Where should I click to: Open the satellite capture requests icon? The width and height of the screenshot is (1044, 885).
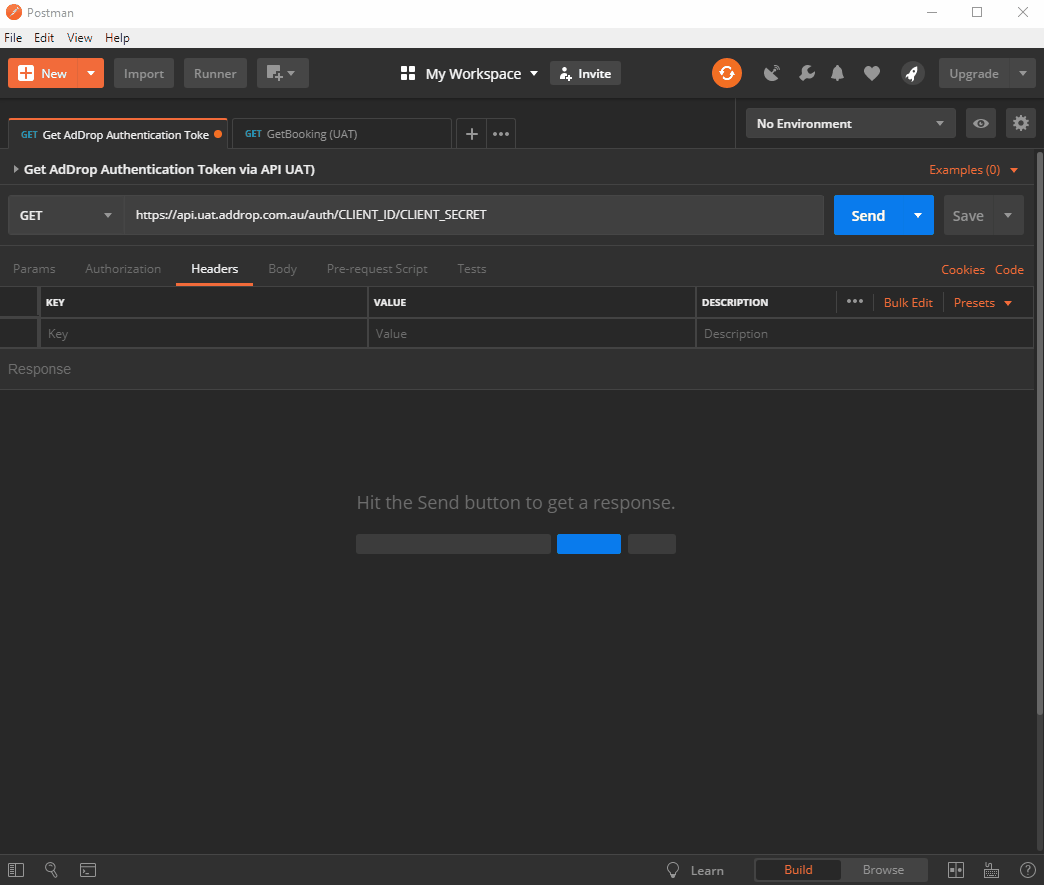coord(772,73)
